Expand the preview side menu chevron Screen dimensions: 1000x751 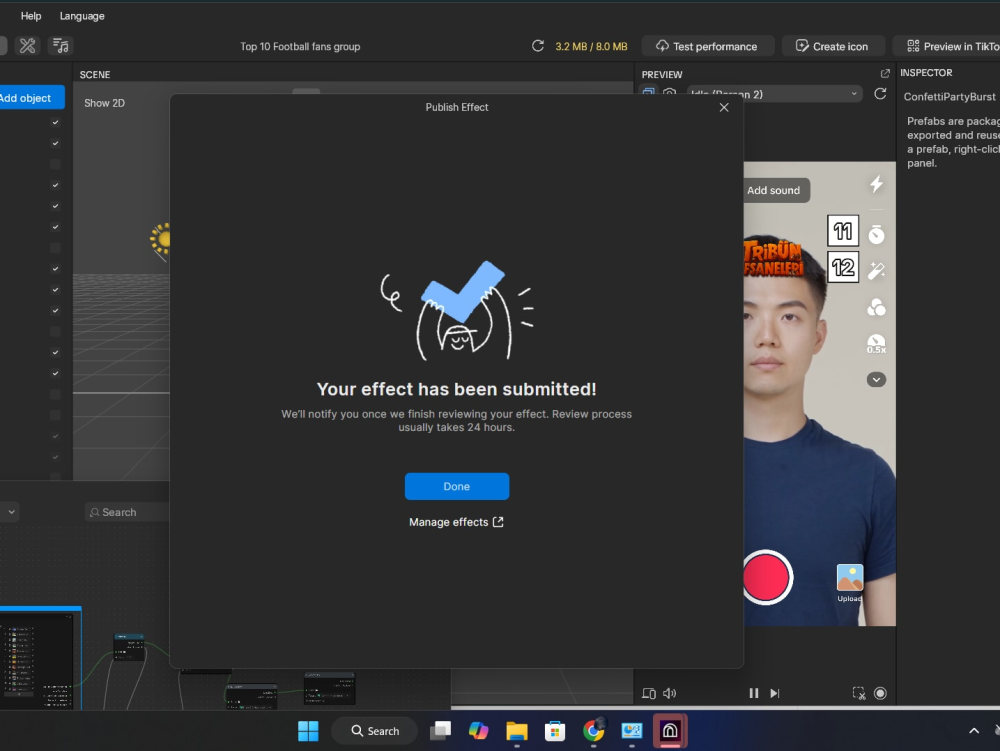[876, 379]
